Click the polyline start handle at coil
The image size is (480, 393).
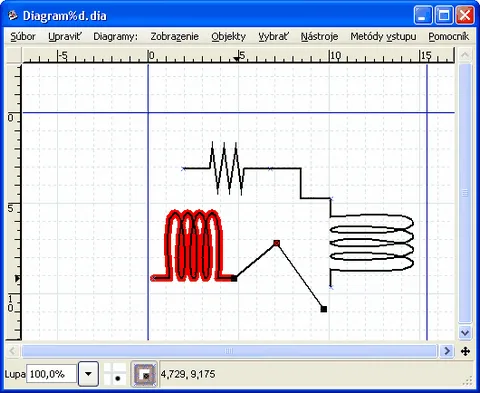click(234, 278)
